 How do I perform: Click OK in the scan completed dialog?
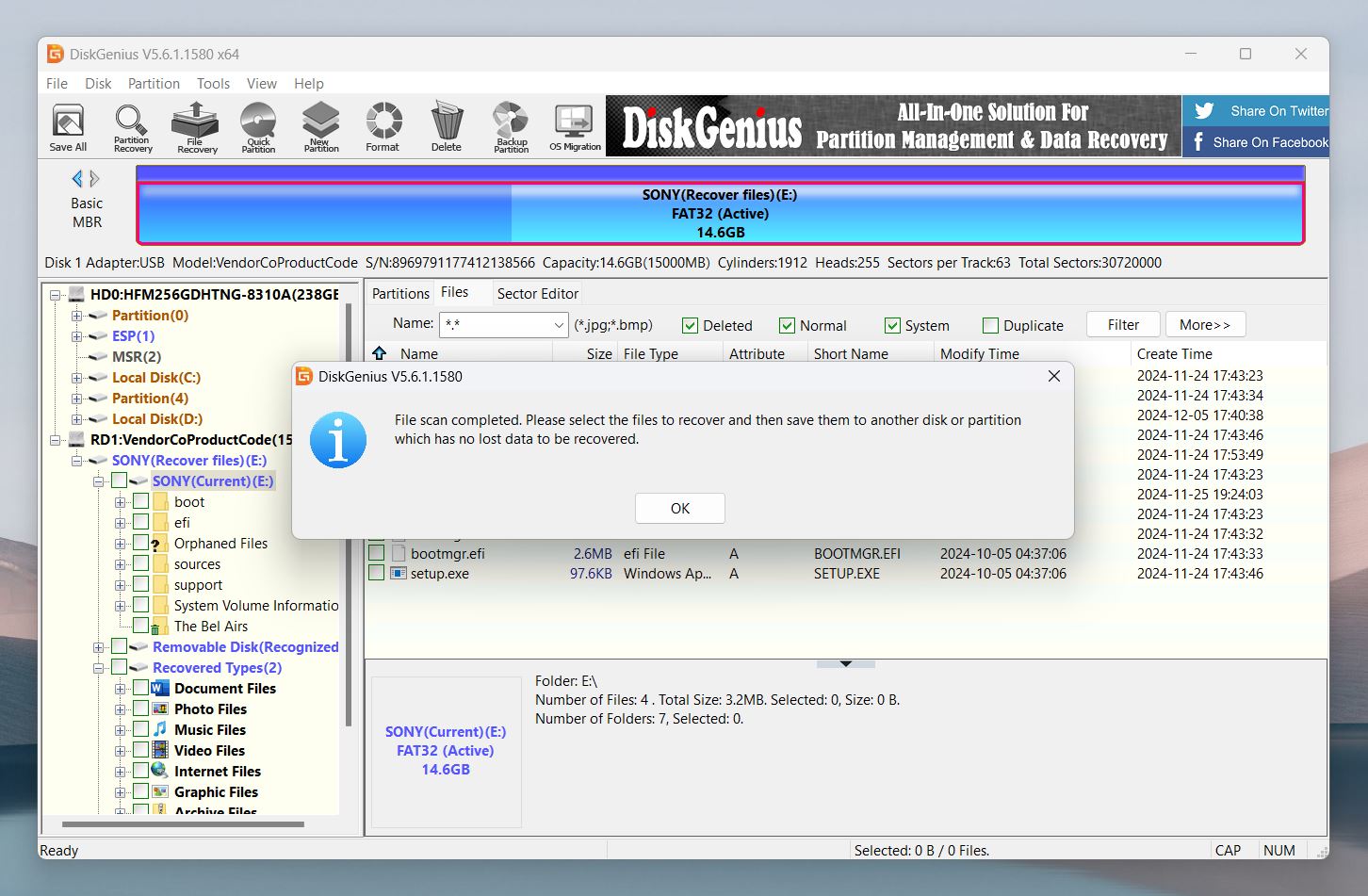pyautogui.click(x=679, y=508)
